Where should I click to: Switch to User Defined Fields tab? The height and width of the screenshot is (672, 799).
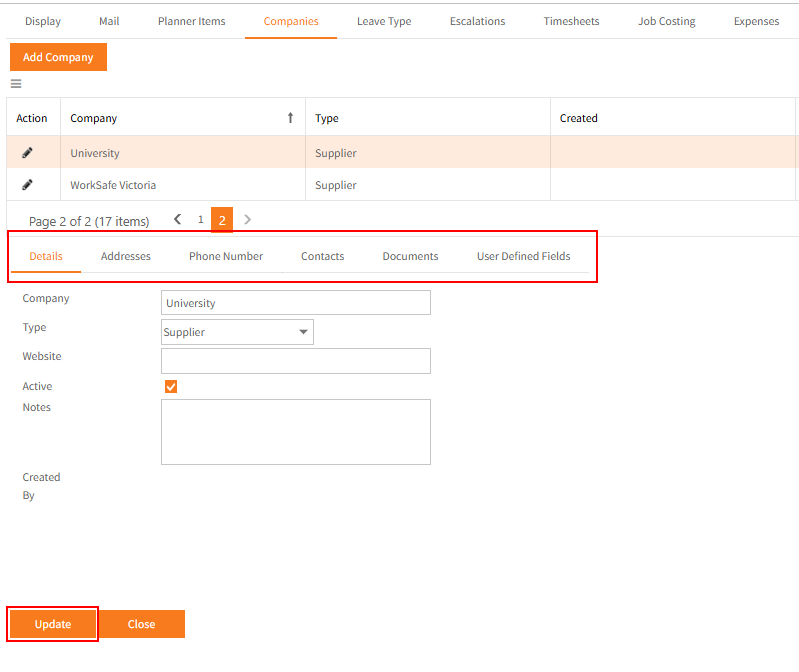[523, 256]
